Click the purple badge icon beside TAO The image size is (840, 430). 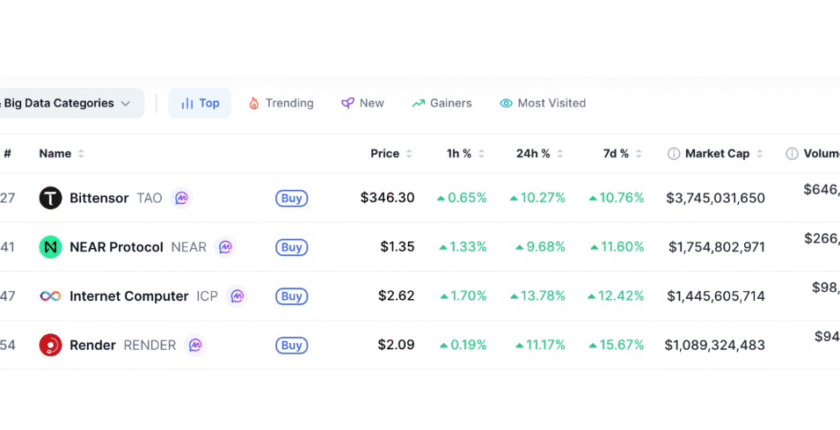tap(181, 198)
